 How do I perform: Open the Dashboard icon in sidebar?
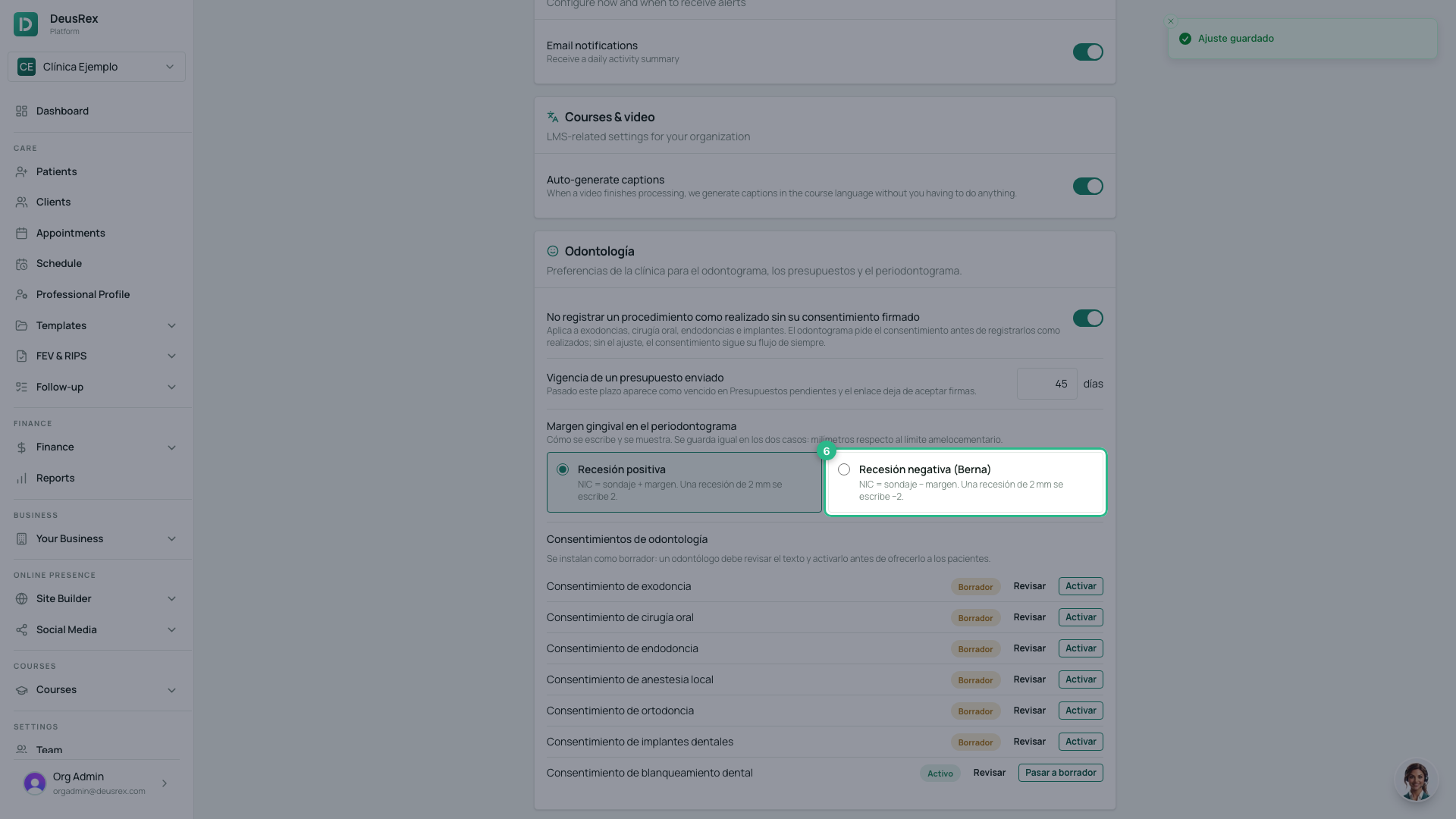pyautogui.click(x=21, y=111)
